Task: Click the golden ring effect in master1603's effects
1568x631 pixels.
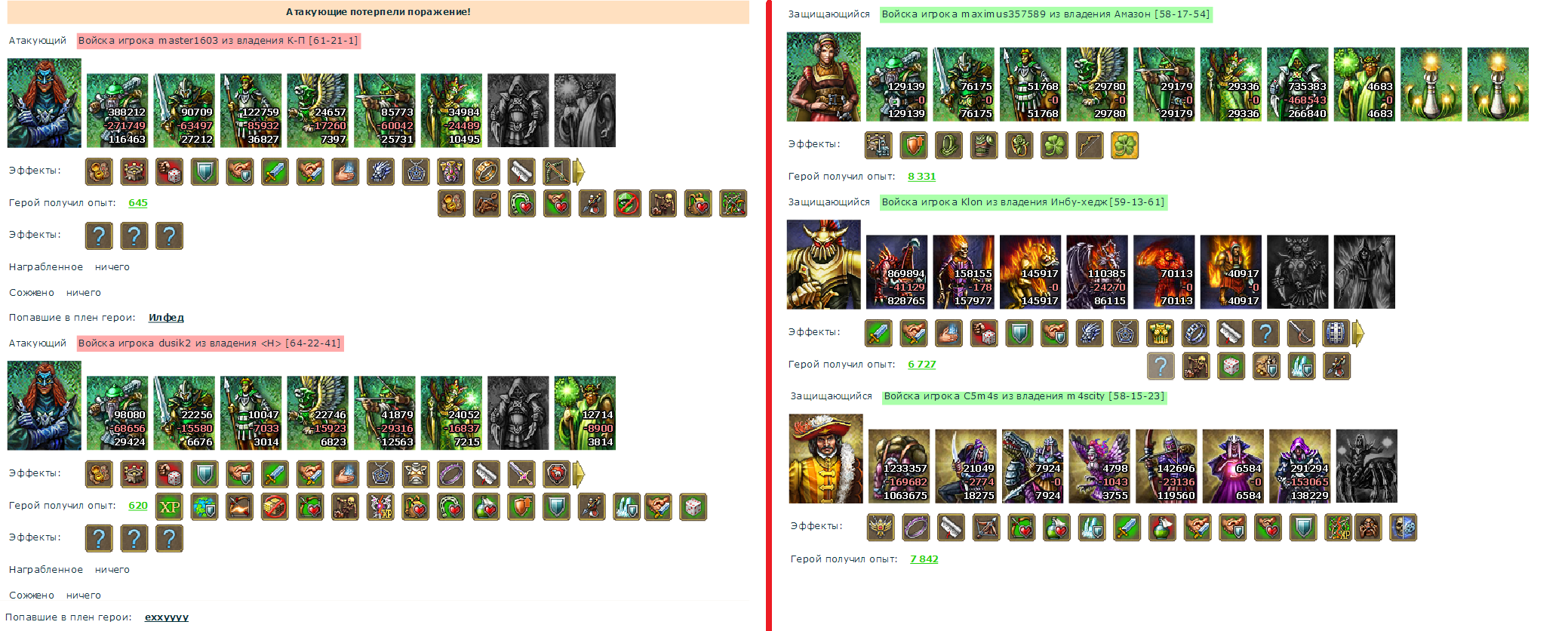Action: coord(486,172)
